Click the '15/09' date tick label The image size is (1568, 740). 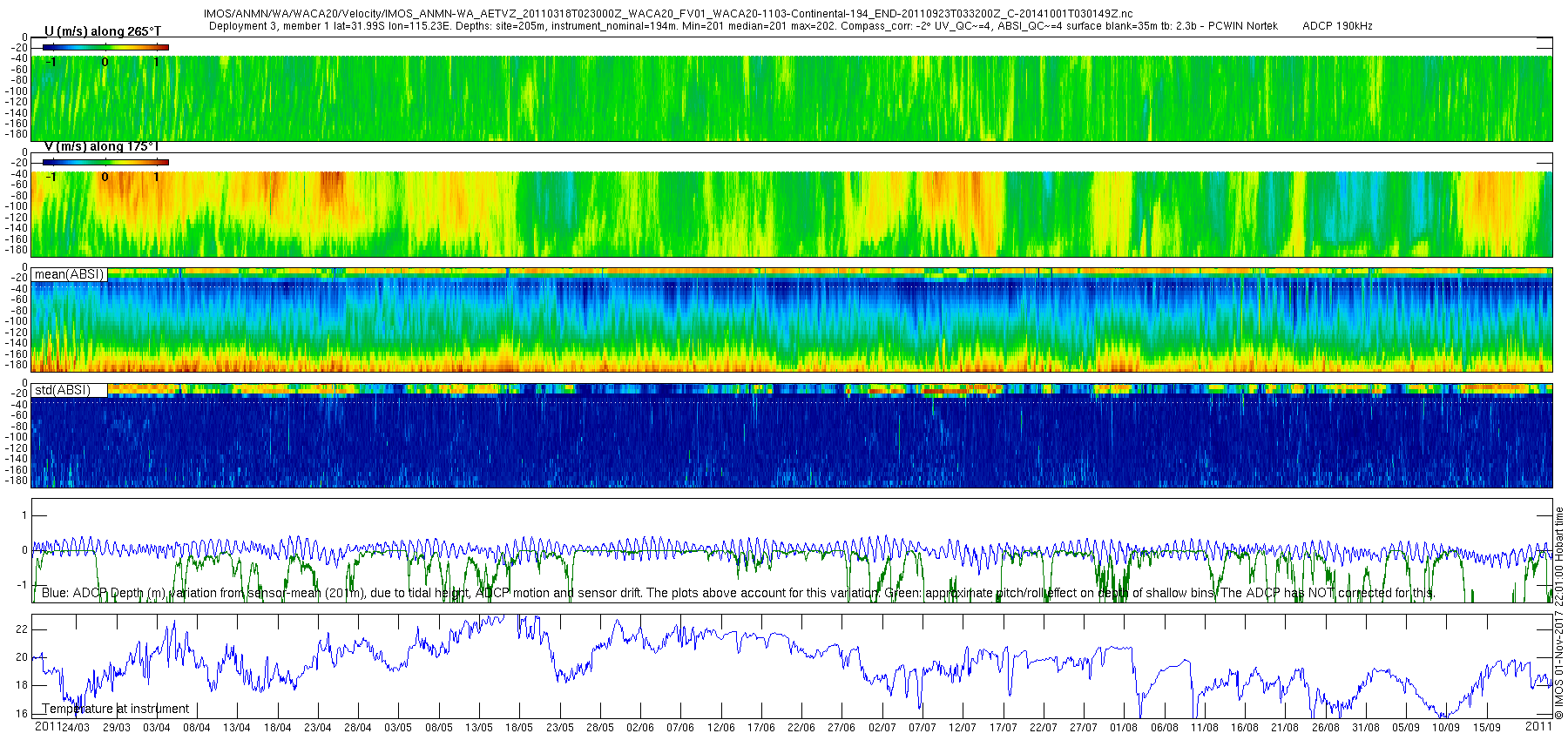tap(1487, 728)
